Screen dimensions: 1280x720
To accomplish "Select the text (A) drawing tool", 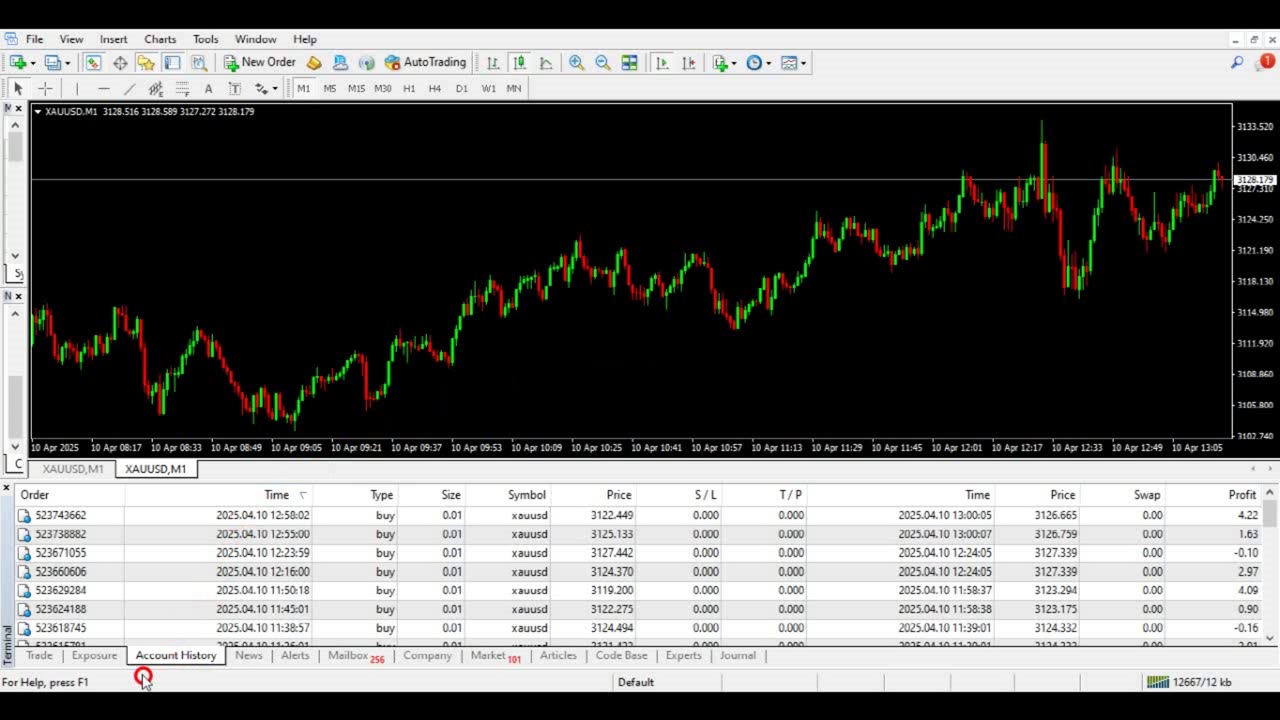I will 208,89.
